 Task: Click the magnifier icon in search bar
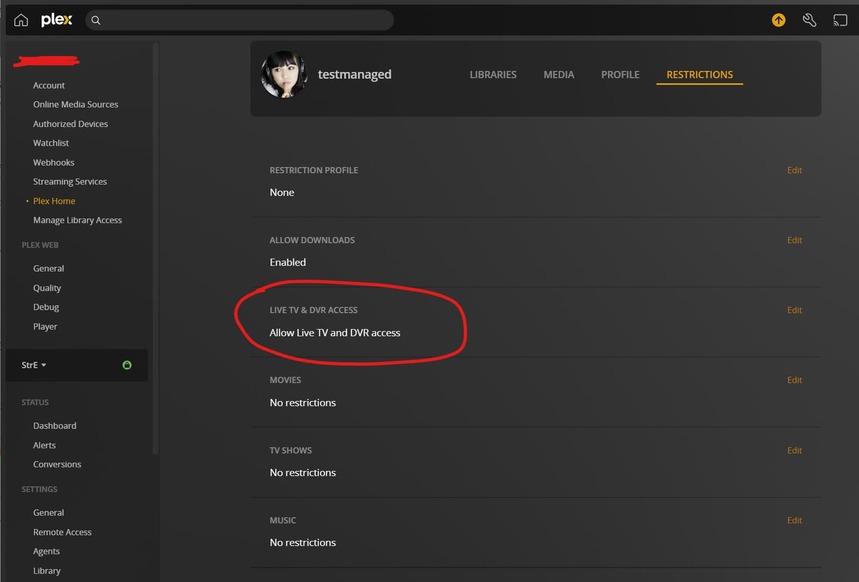pos(96,20)
